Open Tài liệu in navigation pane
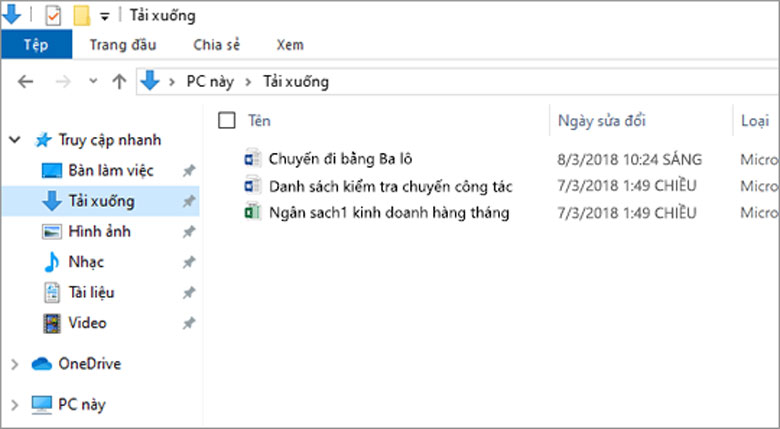The width and height of the screenshot is (780, 429). [92, 293]
